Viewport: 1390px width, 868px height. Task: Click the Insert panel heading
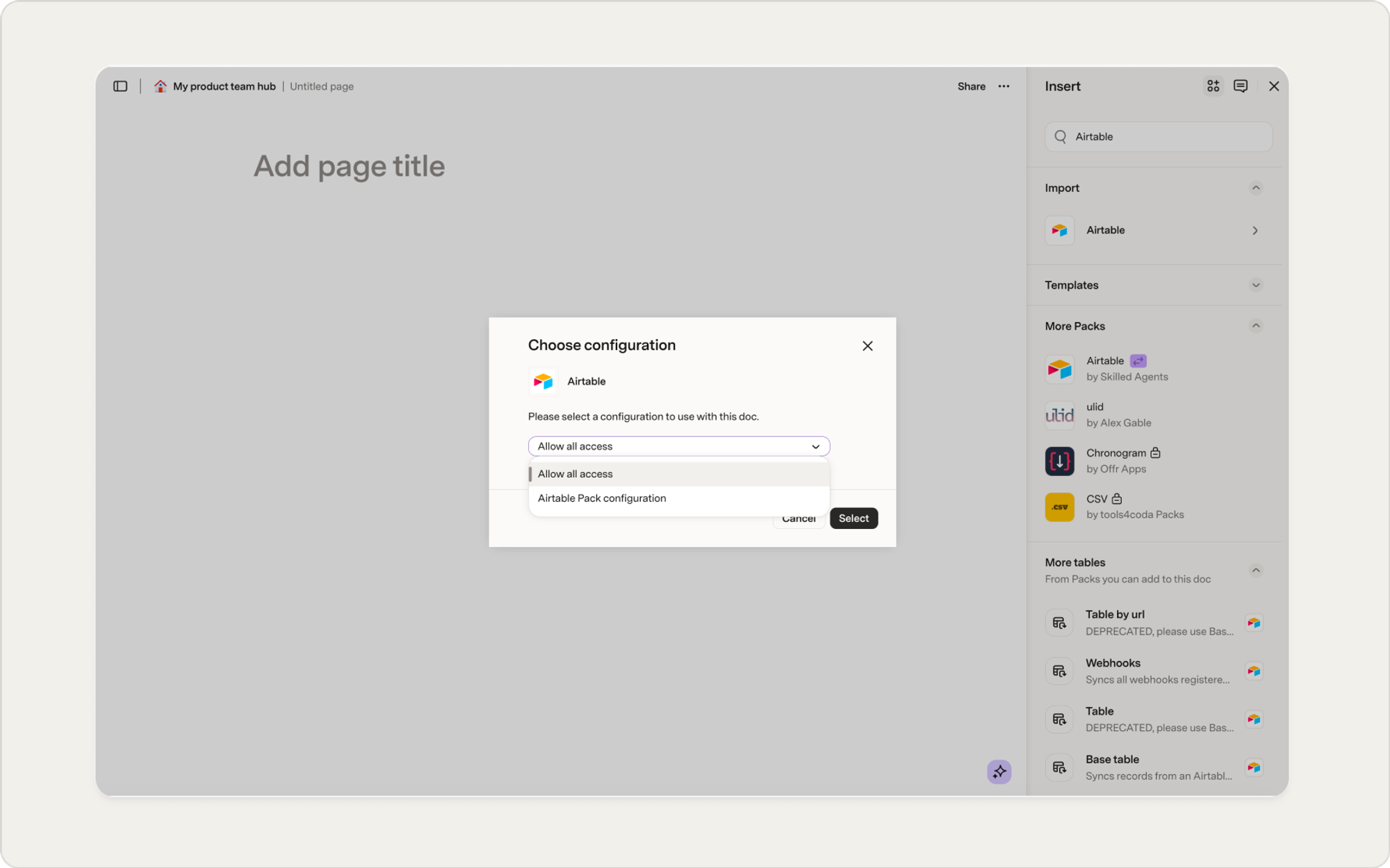coord(1063,86)
